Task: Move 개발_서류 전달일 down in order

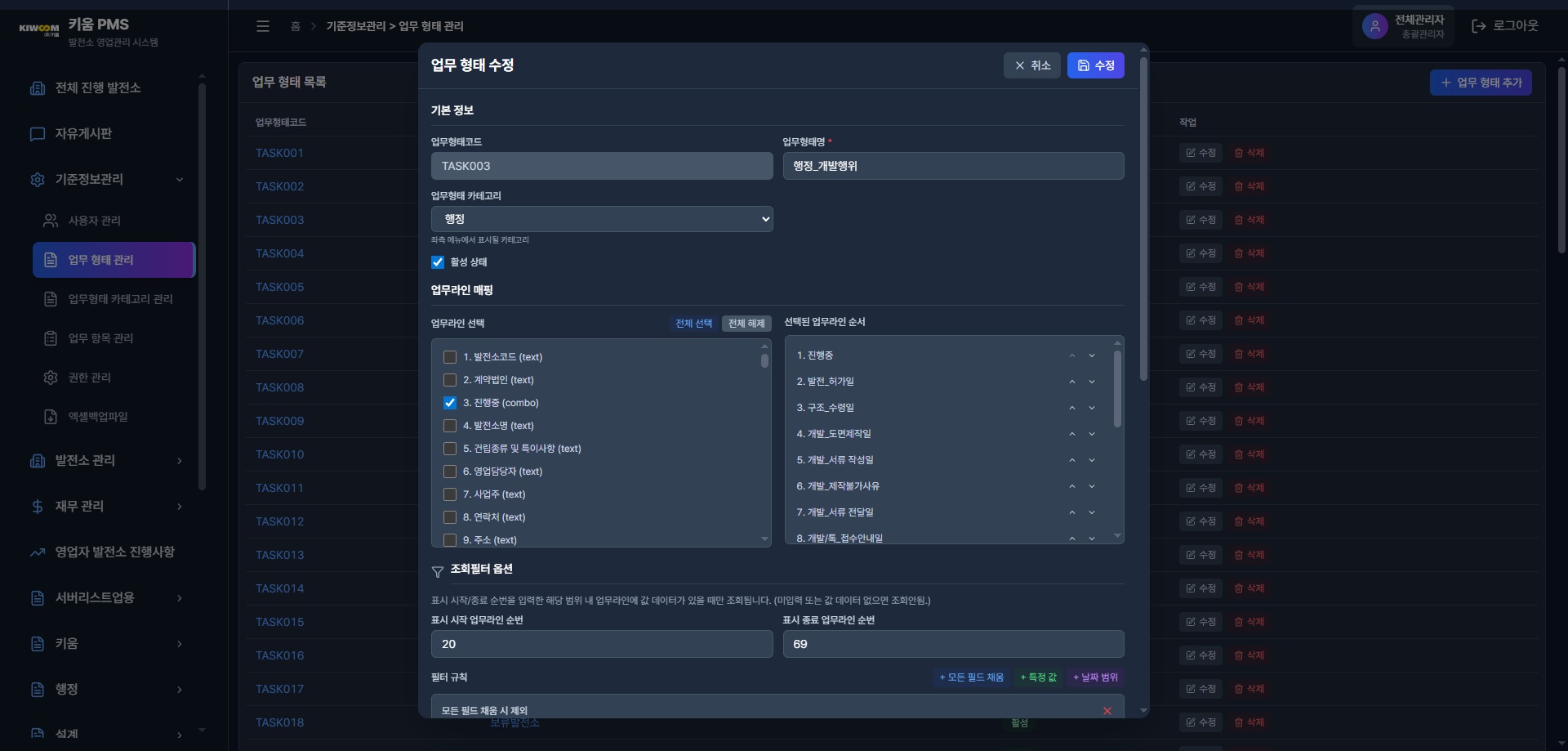Action: (x=1092, y=512)
